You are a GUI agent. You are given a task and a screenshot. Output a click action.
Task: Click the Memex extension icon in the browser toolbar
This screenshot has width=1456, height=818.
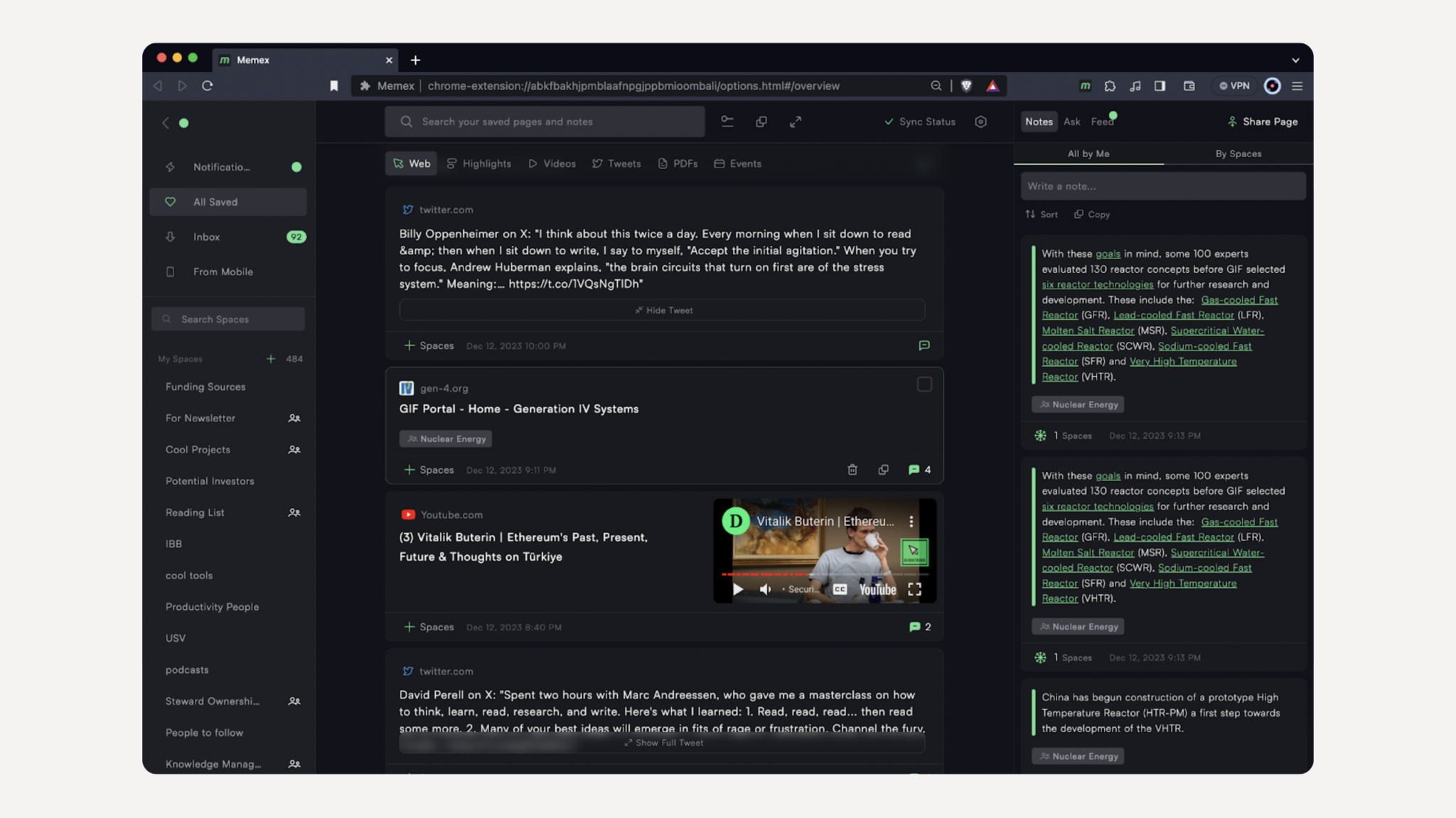[1086, 85]
